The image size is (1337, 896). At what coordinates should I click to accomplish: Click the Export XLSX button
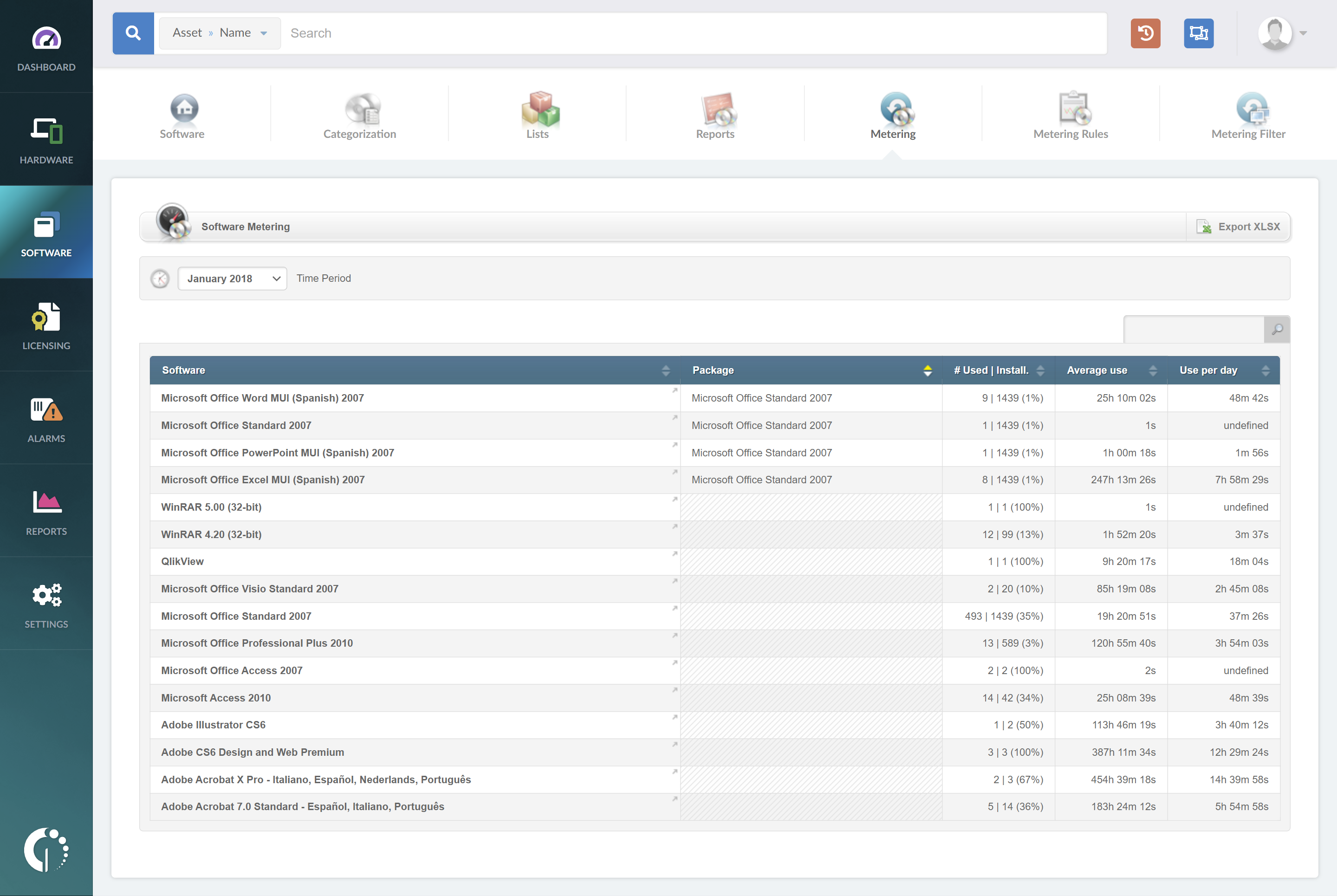[1238, 227]
